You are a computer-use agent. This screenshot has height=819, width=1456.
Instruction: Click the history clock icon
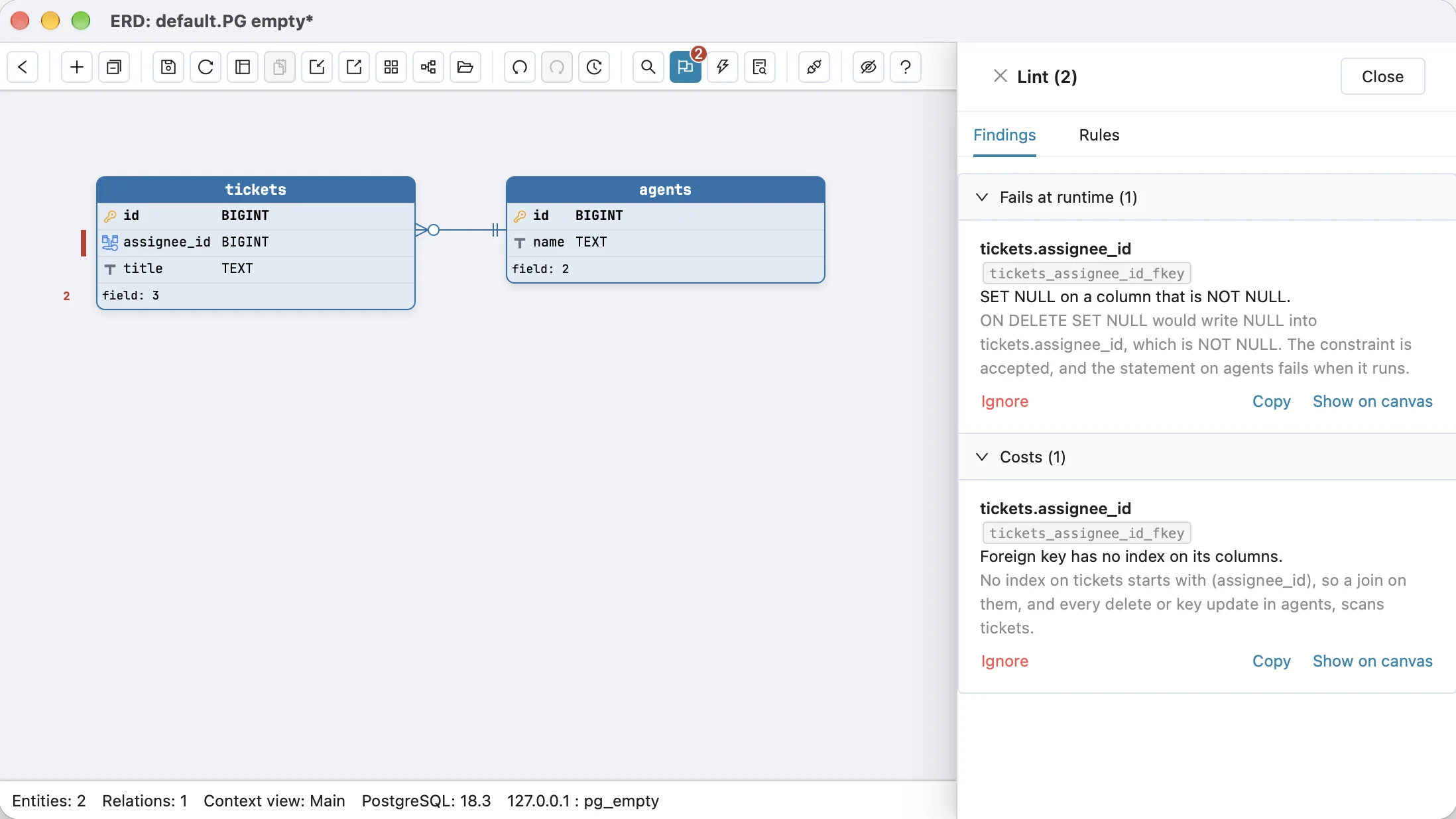(x=594, y=67)
